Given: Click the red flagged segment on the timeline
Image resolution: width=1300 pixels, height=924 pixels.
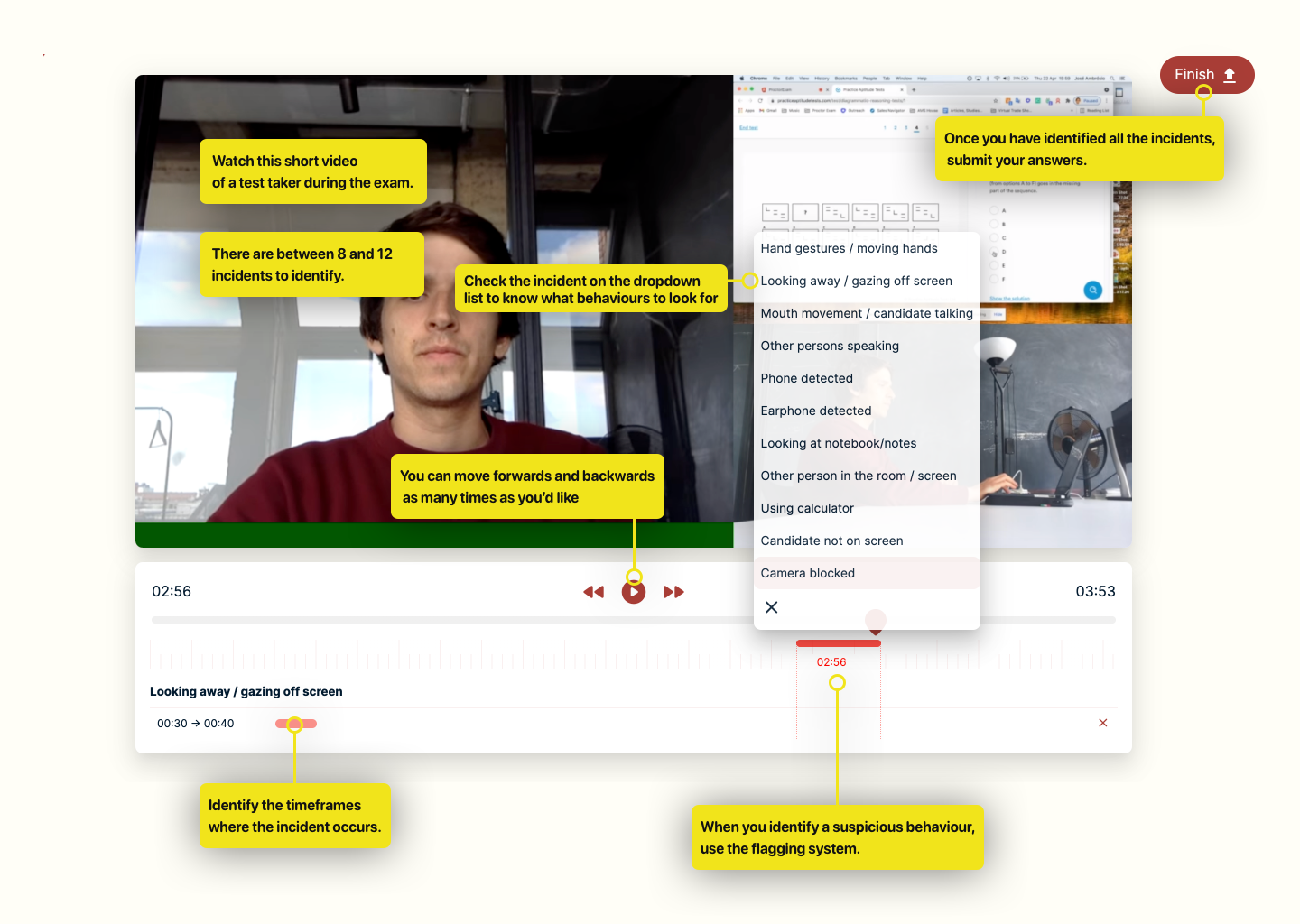Looking at the screenshot, I should click(838, 643).
